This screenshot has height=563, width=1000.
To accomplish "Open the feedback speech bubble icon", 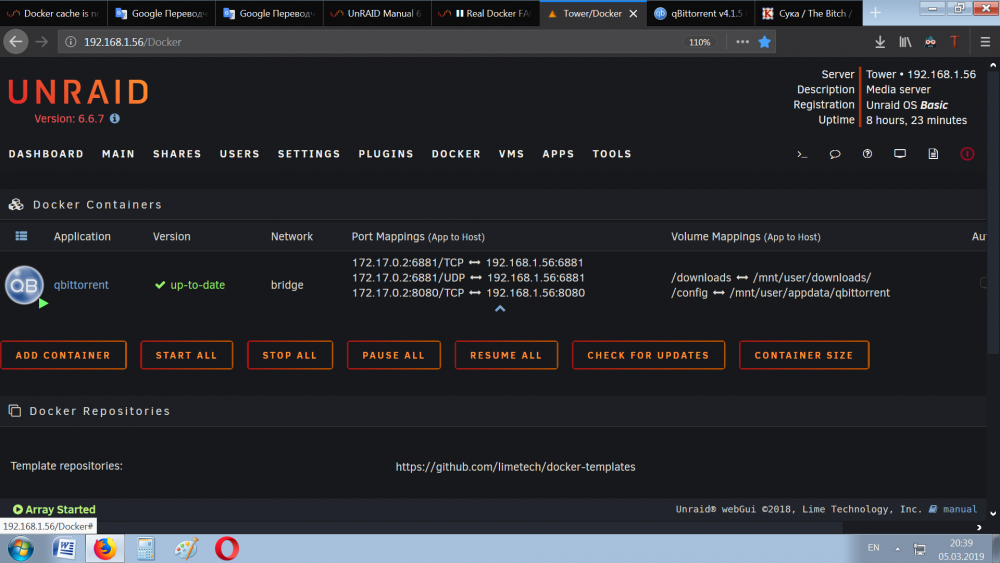I will [835, 154].
